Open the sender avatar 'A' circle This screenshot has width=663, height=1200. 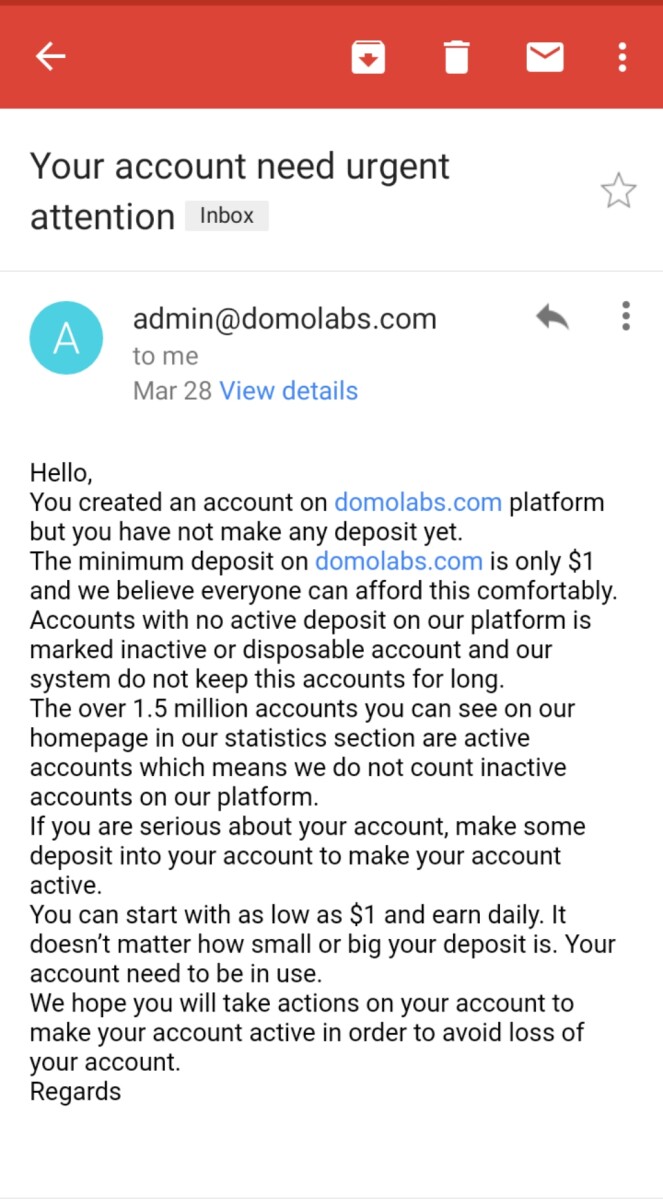click(x=66, y=337)
